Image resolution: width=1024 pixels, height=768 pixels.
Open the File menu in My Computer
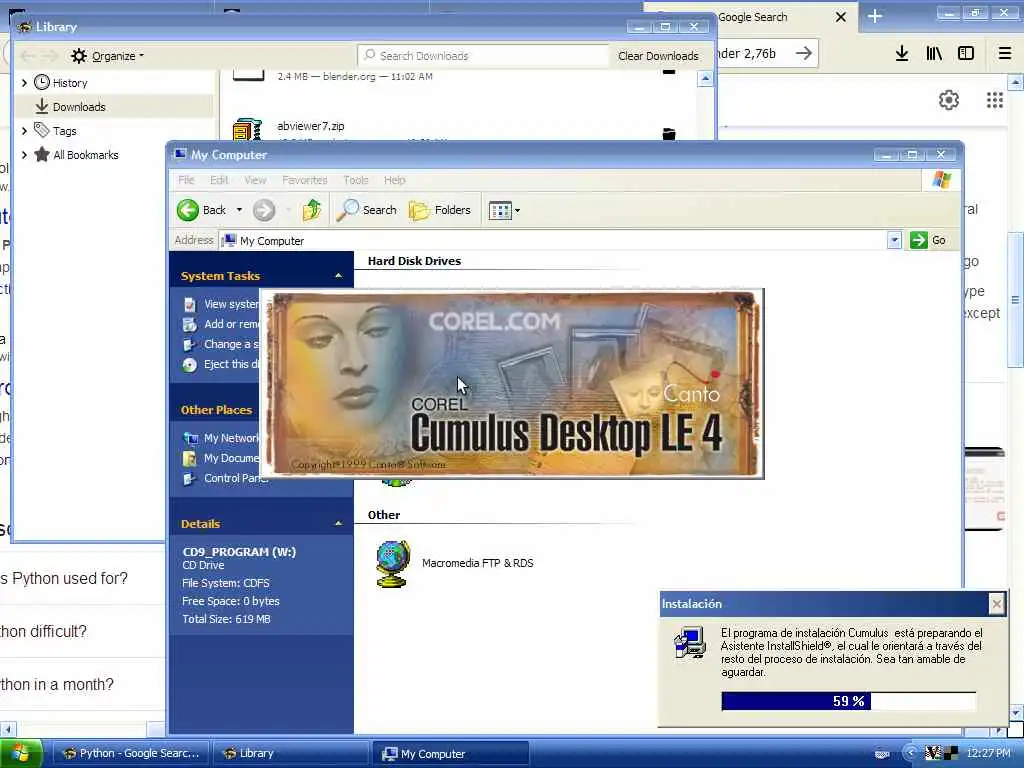click(186, 180)
